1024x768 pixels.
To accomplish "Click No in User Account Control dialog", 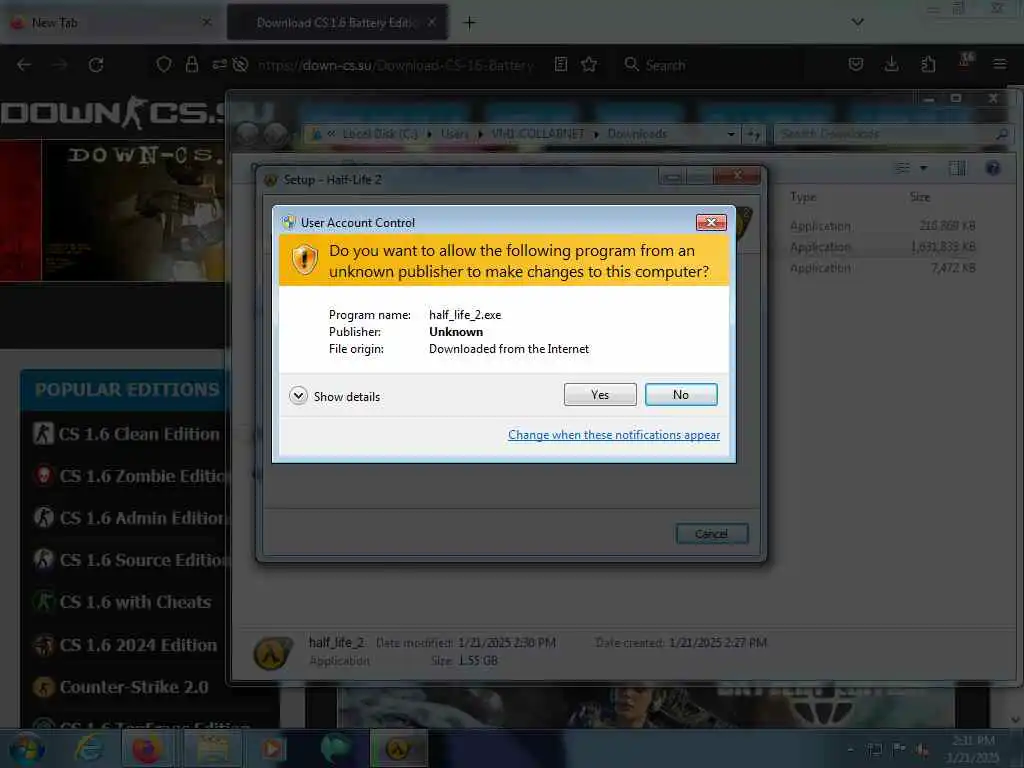I will 680,394.
